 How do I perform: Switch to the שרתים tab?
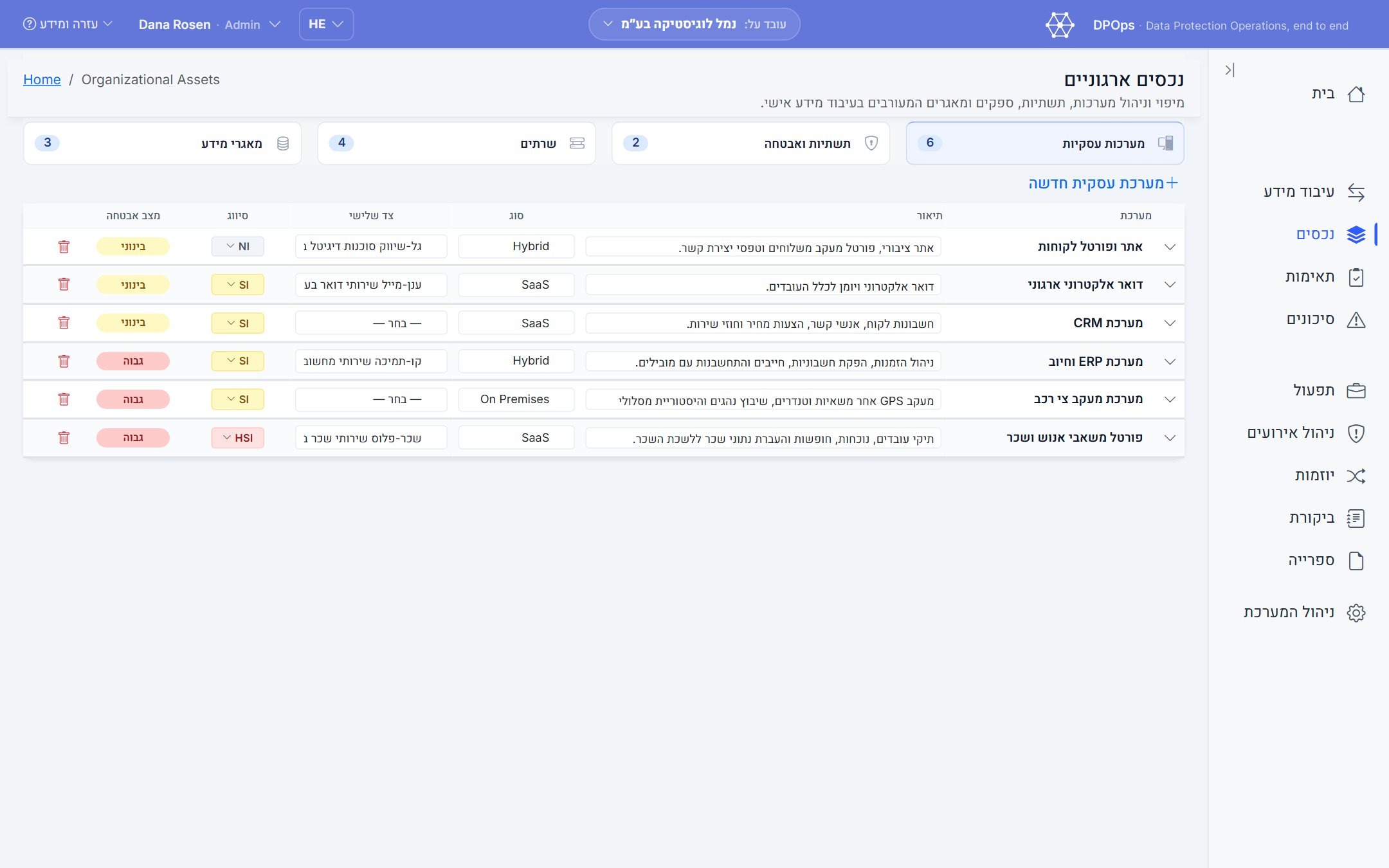[457, 143]
